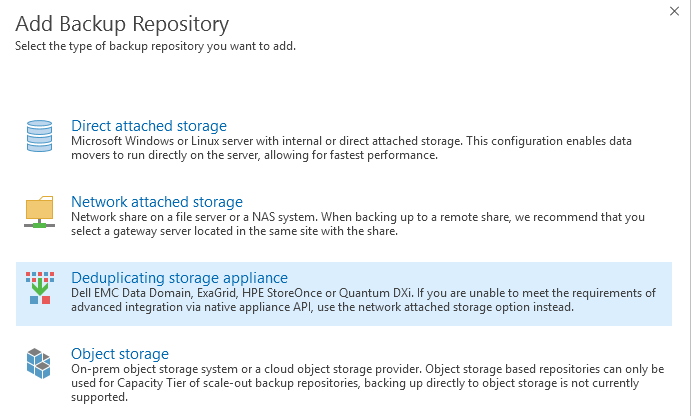Click the Object storage cubes icon

pos(39,364)
